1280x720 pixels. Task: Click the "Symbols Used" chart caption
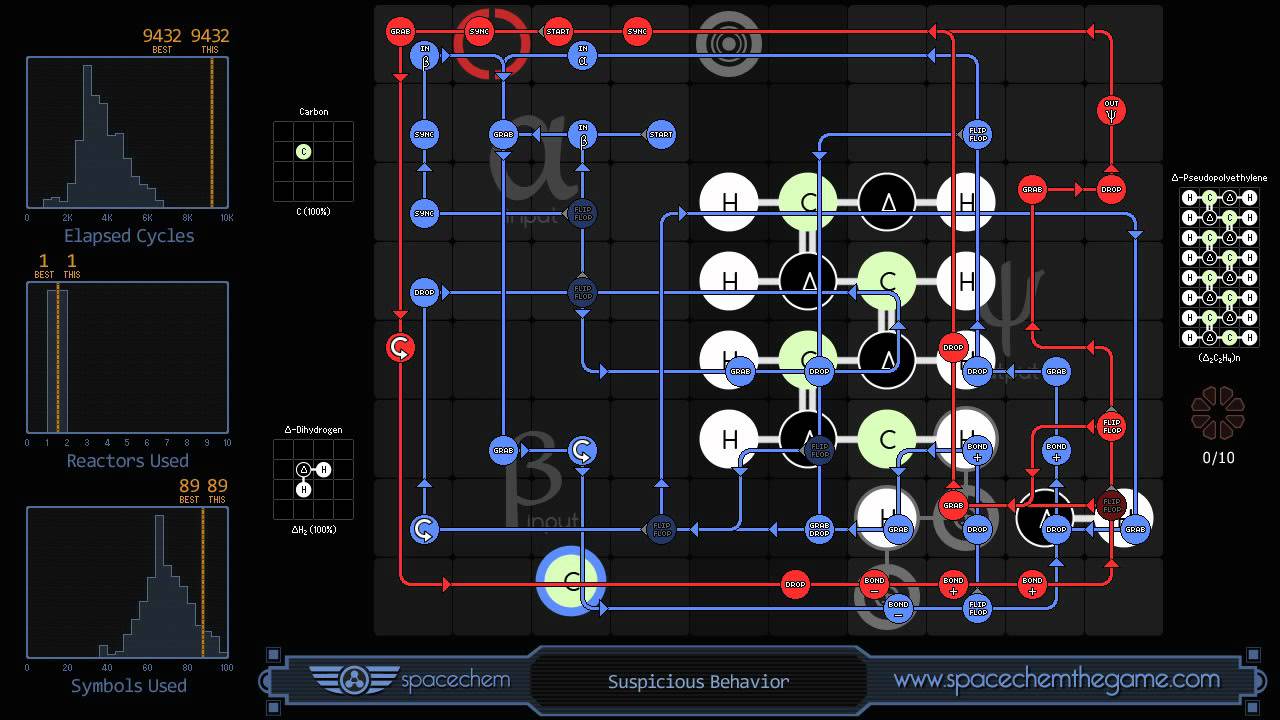128,686
